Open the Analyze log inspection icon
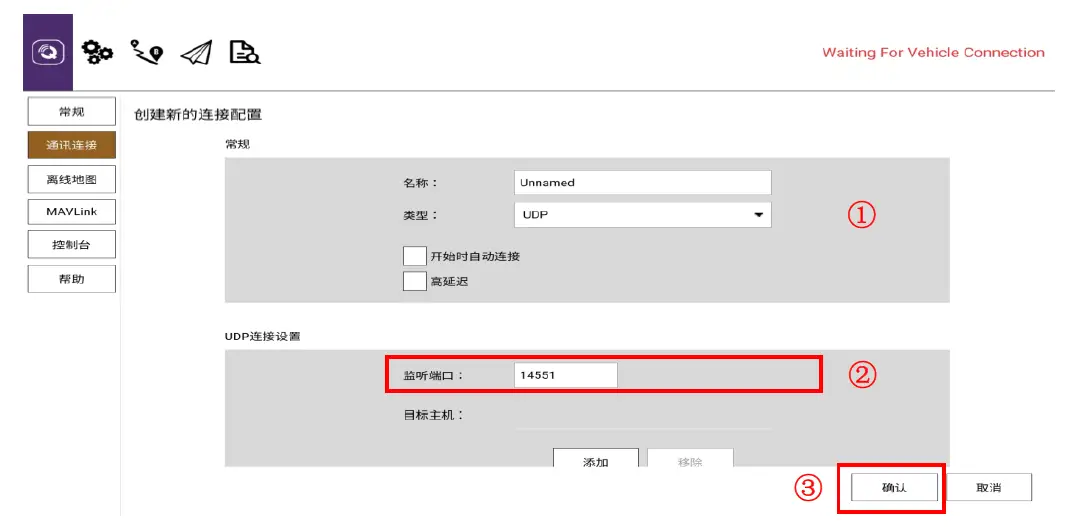1079x527 pixels. pyautogui.click(x=244, y=52)
